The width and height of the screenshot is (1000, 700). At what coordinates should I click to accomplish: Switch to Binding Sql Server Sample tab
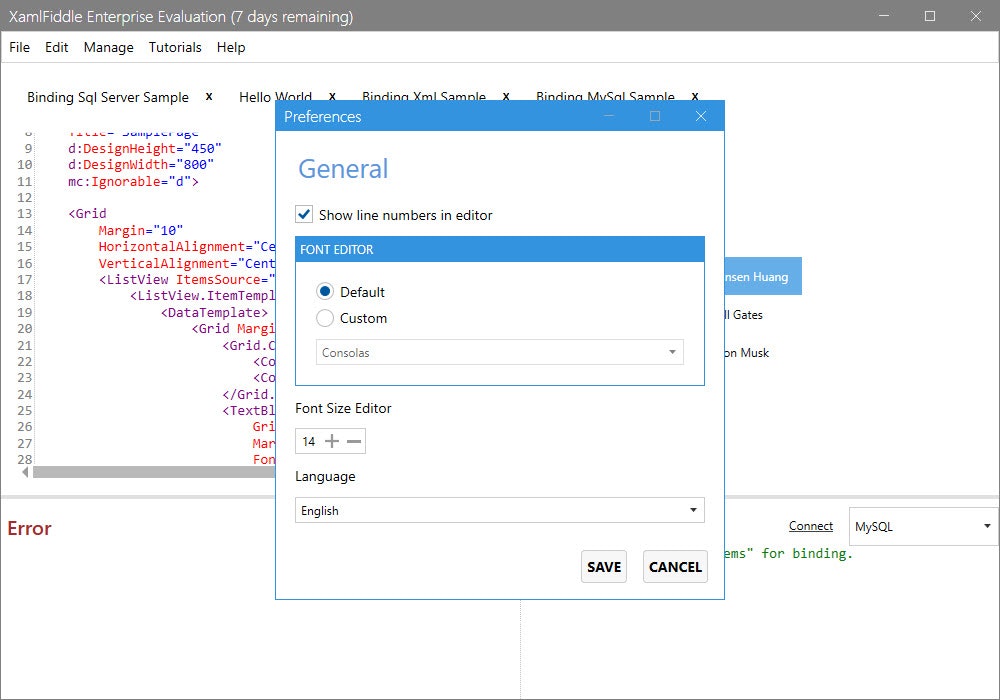pos(108,97)
